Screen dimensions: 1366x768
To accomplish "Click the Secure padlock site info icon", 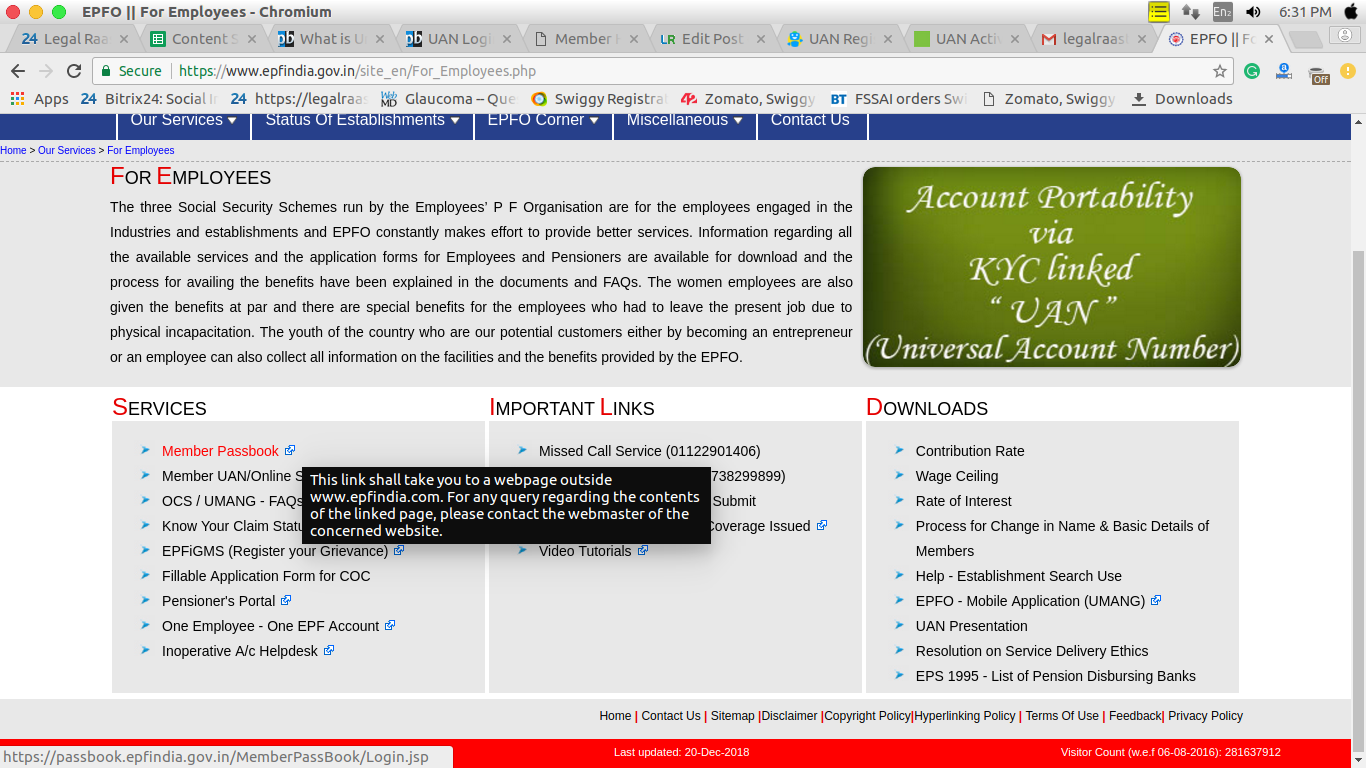I will [108, 71].
